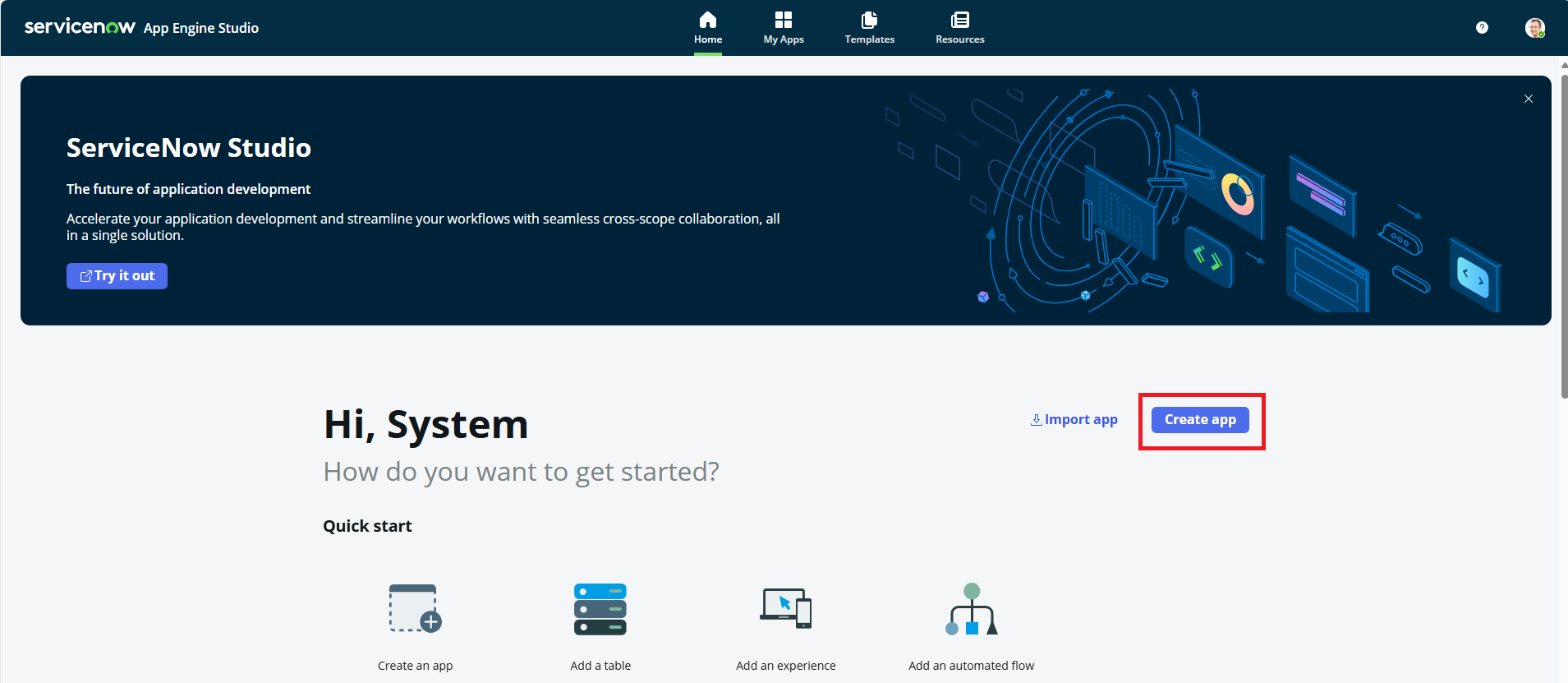Viewport: 1568px width, 683px height.
Task: Choose the Add a table icon
Action: point(600,609)
